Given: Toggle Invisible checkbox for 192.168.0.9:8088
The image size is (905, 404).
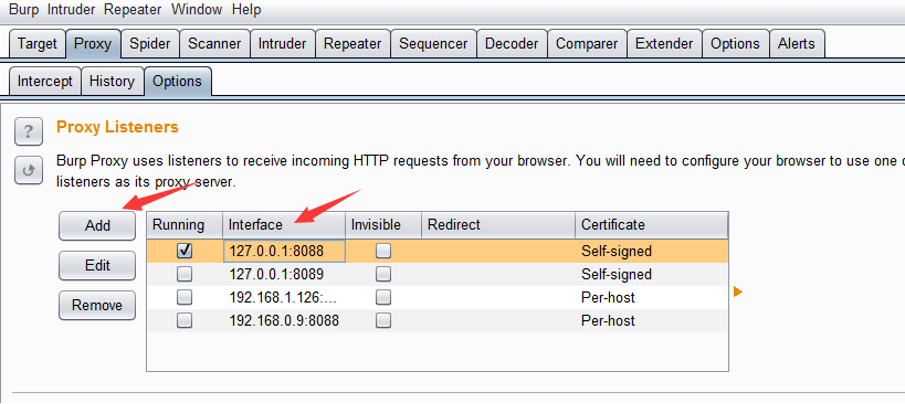Looking at the screenshot, I should click(x=383, y=320).
